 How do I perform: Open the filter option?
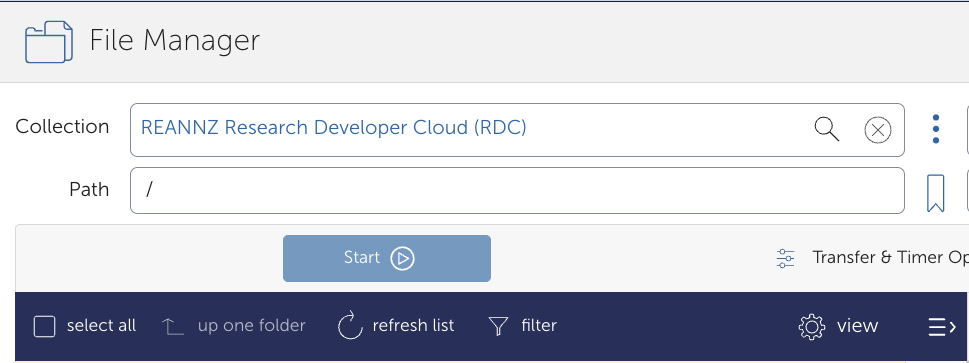(x=522, y=326)
